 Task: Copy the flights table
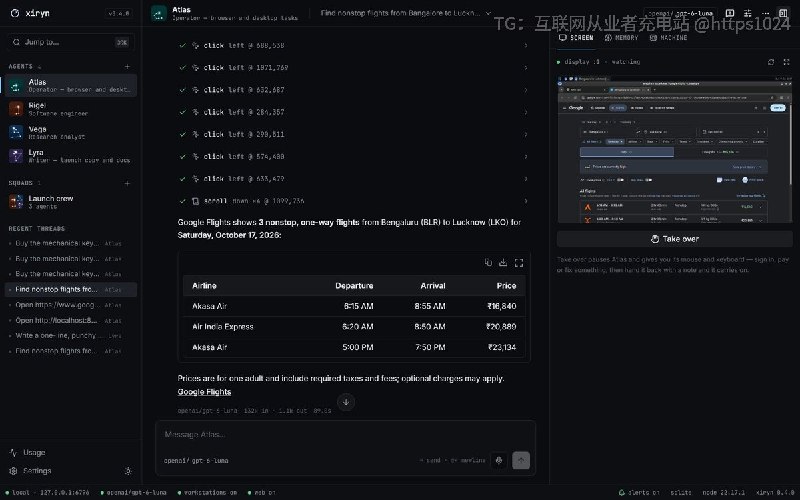(x=488, y=262)
